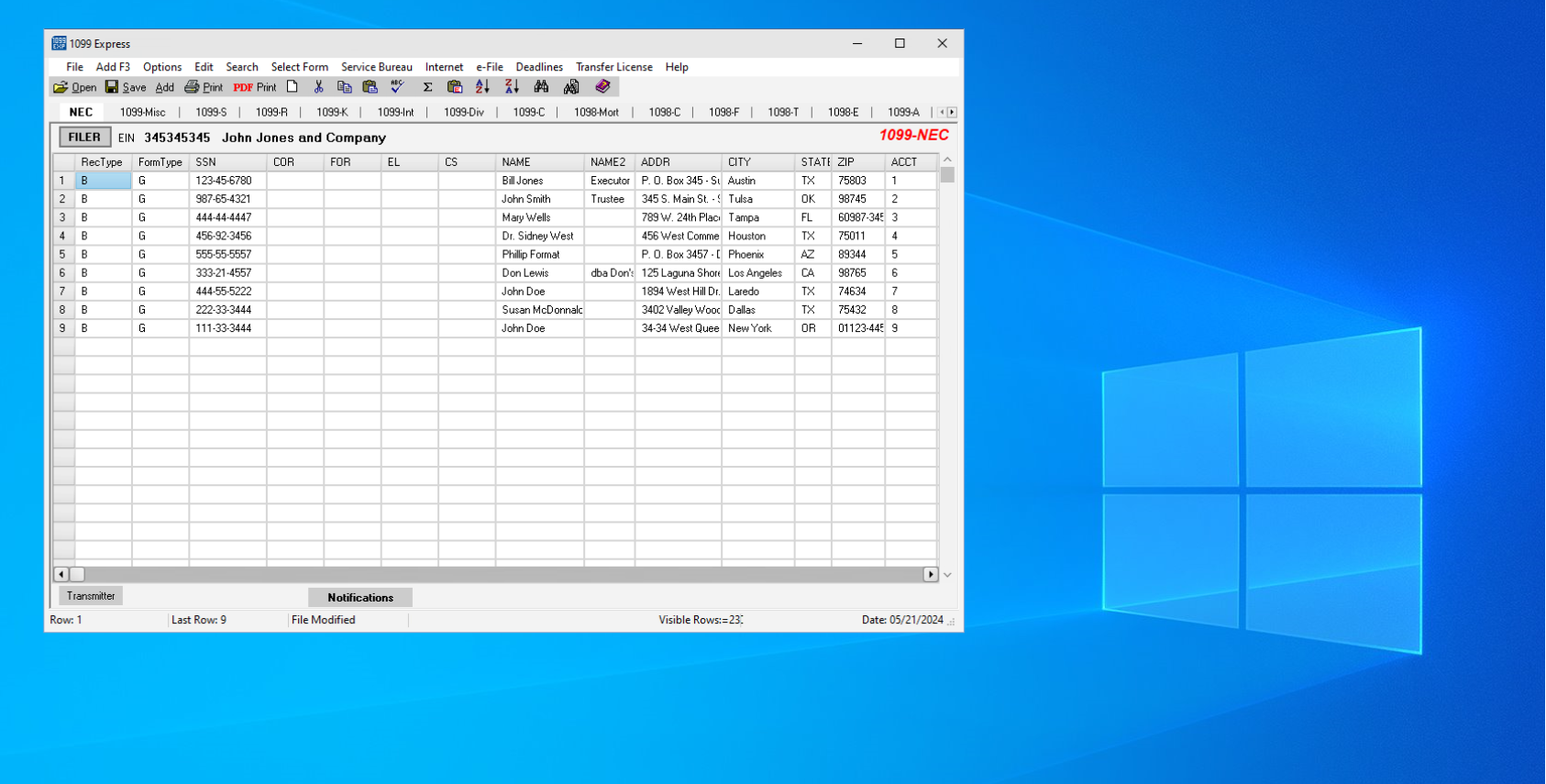The image size is (1546, 784).
Task: Select the scissors Cut icon
Action: [x=319, y=87]
